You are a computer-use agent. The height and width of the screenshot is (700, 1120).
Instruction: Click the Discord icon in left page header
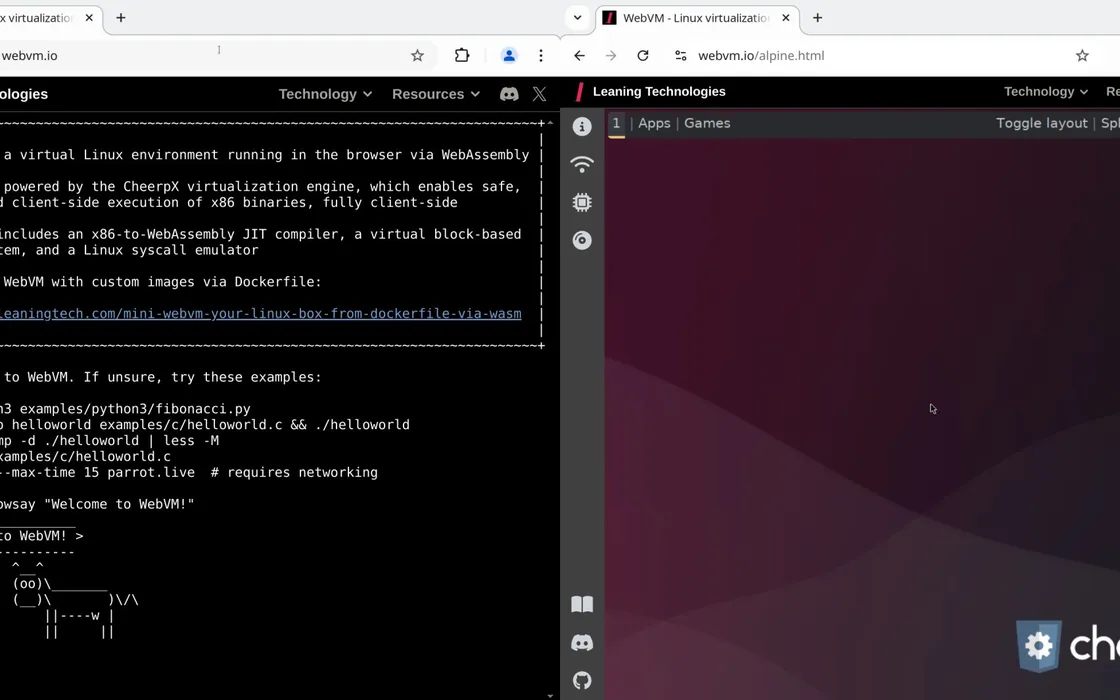pos(509,94)
